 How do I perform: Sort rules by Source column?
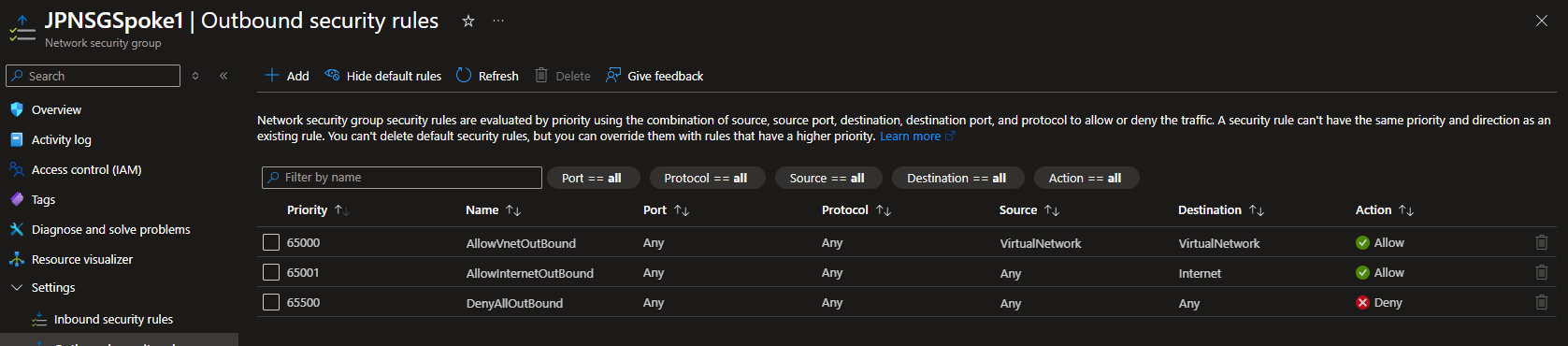(x=1029, y=210)
